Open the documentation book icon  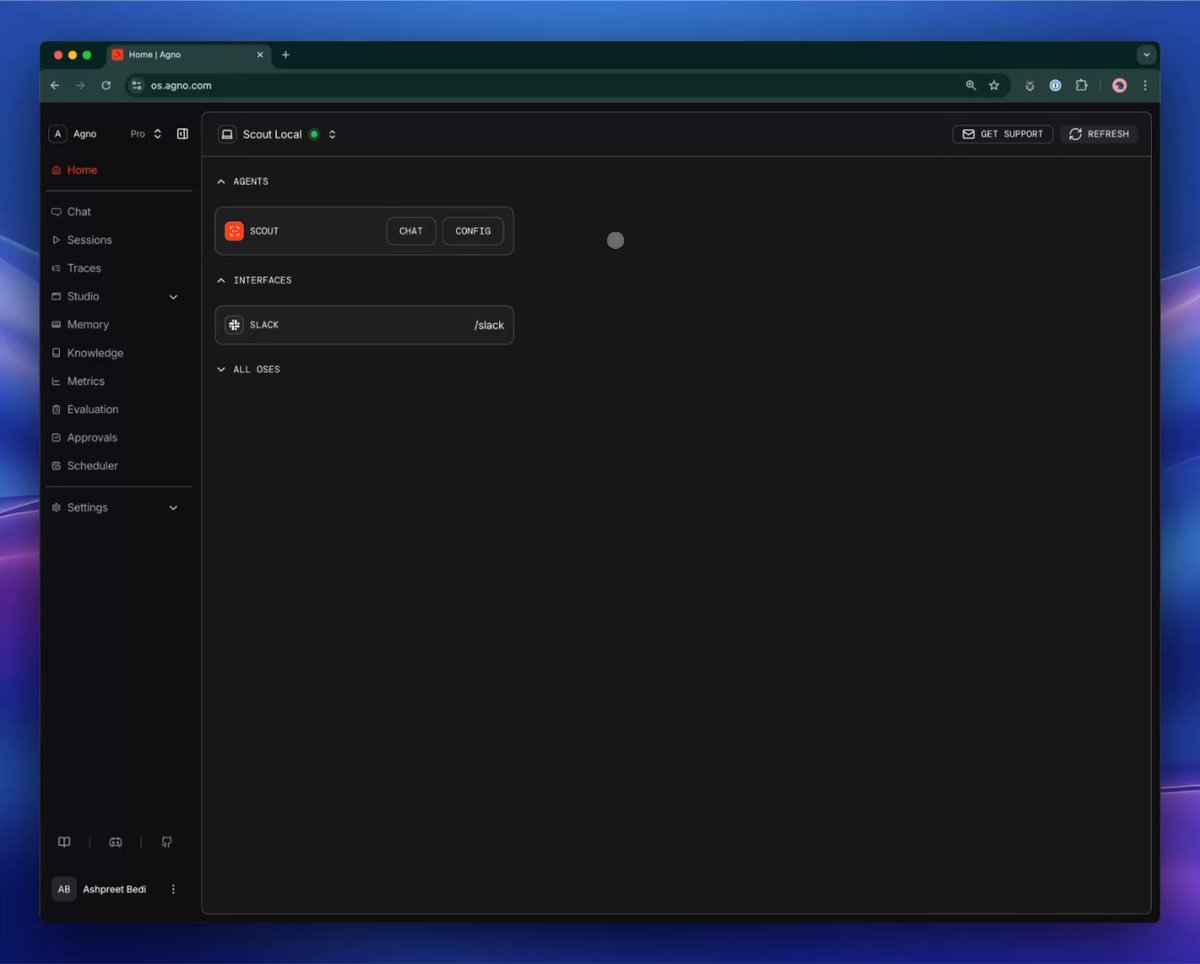click(x=64, y=842)
